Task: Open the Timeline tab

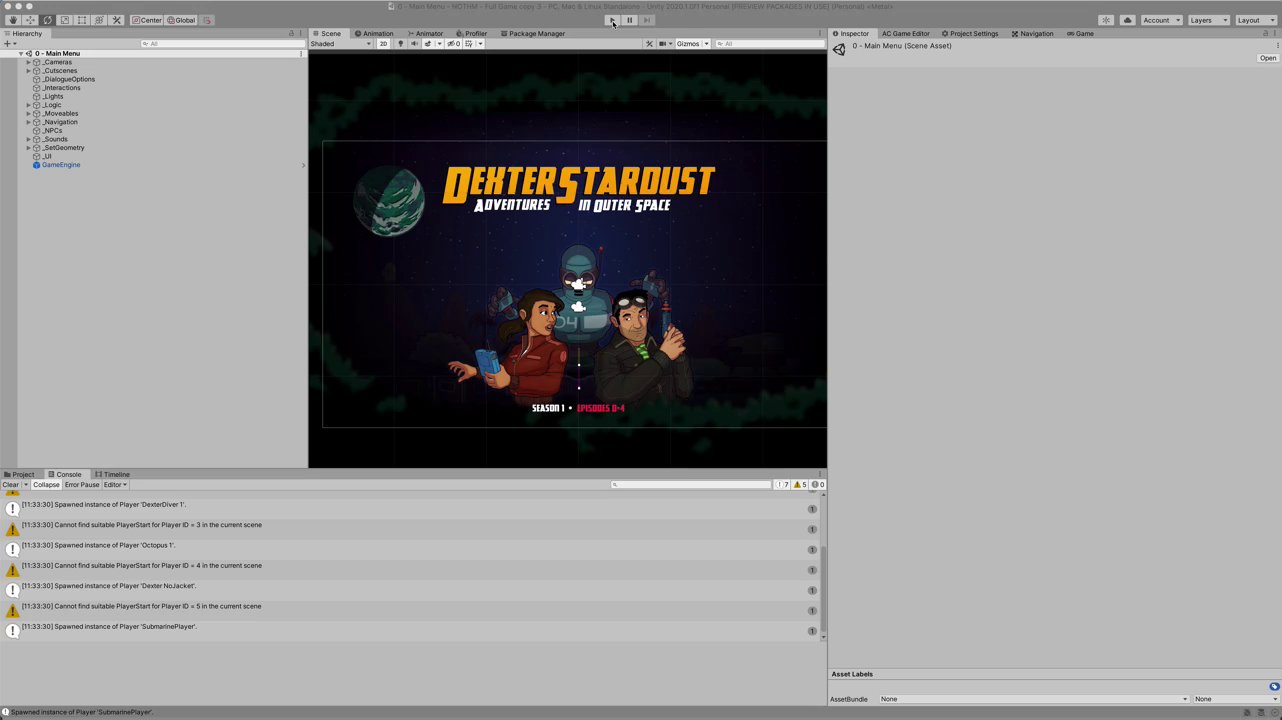Action: (113, 474)
